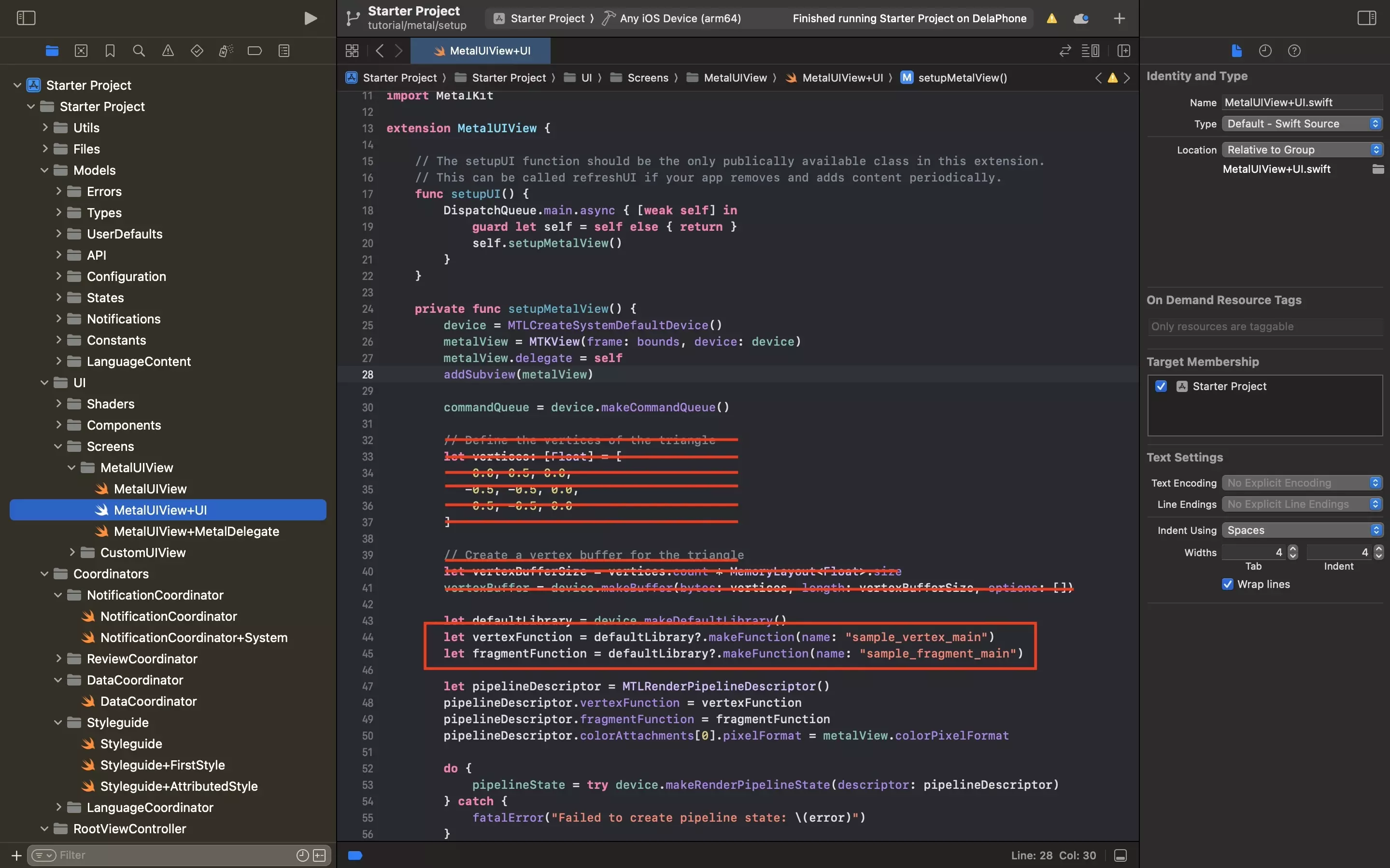Open the Project navigator folder icon
1390x868 pixels.
pos(52,51)
